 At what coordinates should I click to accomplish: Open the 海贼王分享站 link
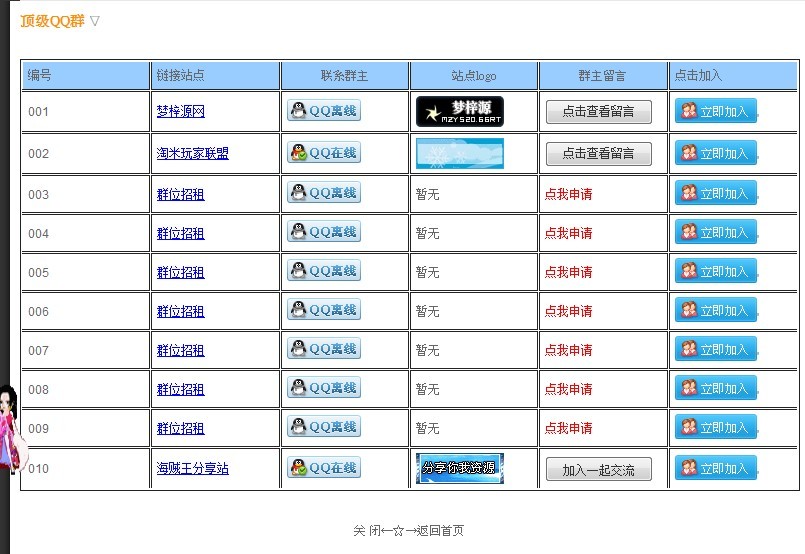[x=193, y=468]
